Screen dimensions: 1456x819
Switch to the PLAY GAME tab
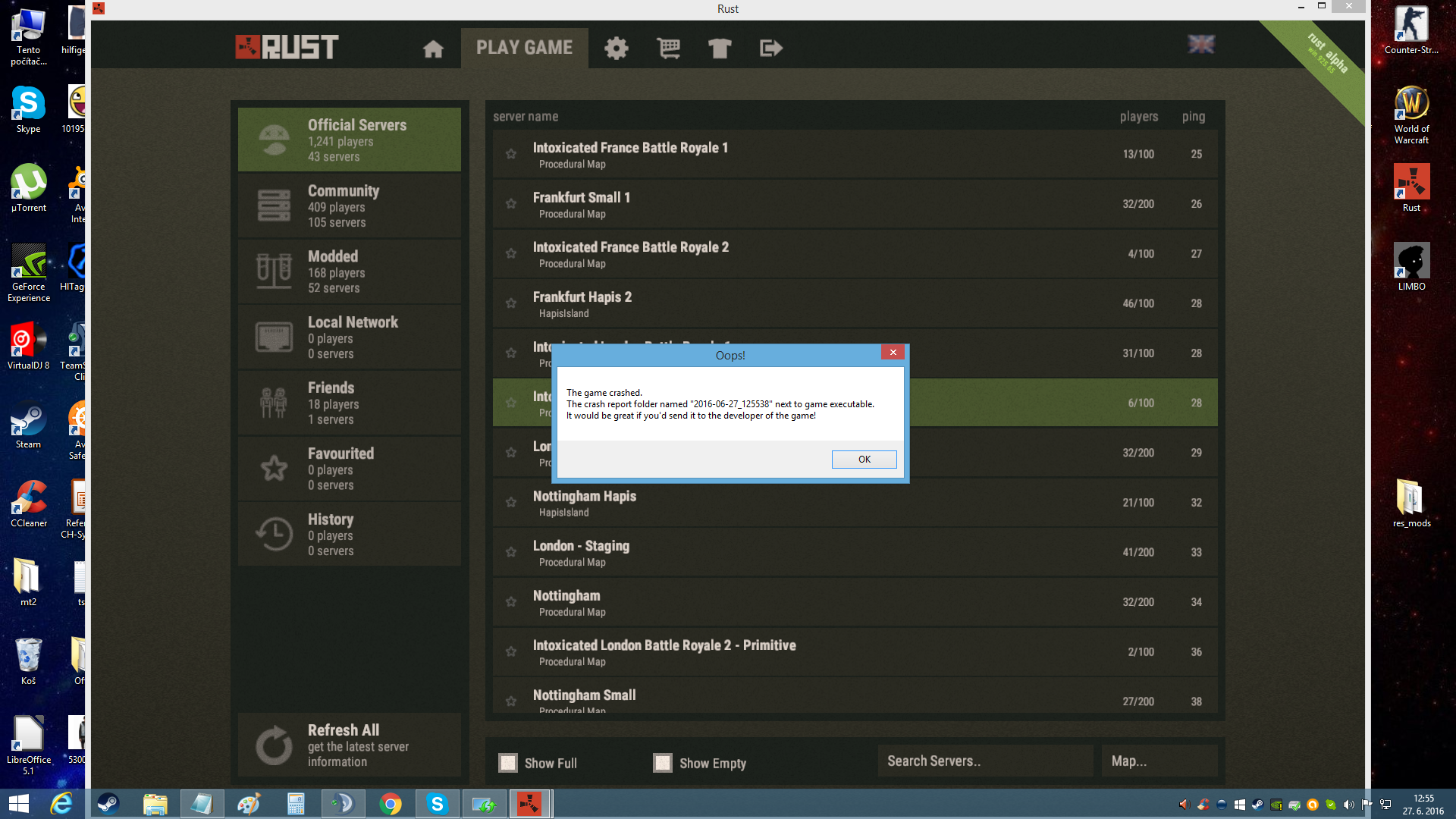pyautogui.click(x=524, y=48)
